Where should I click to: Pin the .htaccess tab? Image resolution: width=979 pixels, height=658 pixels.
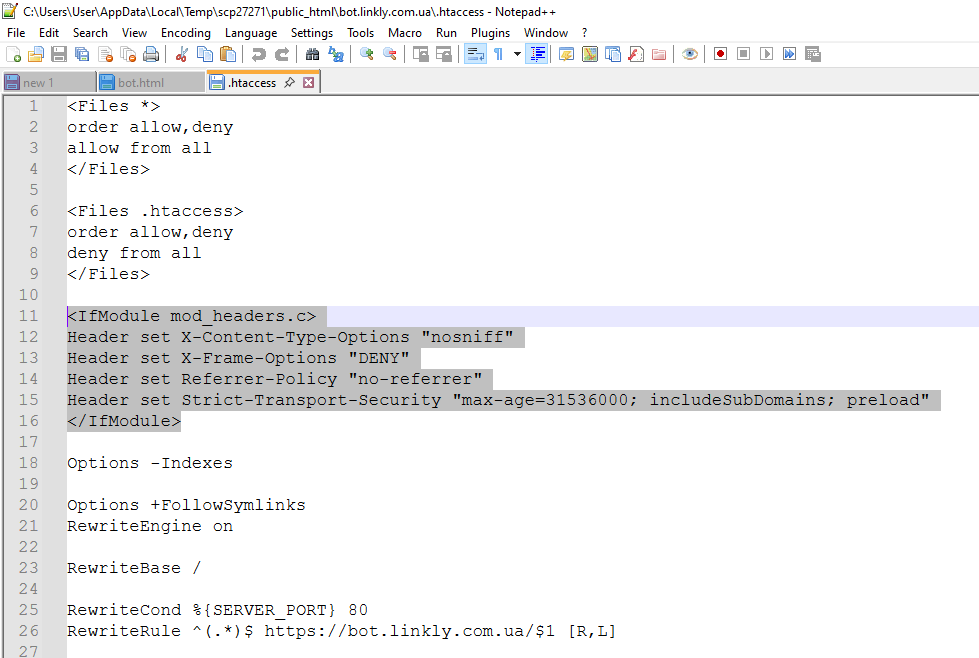tap(289, 82)
